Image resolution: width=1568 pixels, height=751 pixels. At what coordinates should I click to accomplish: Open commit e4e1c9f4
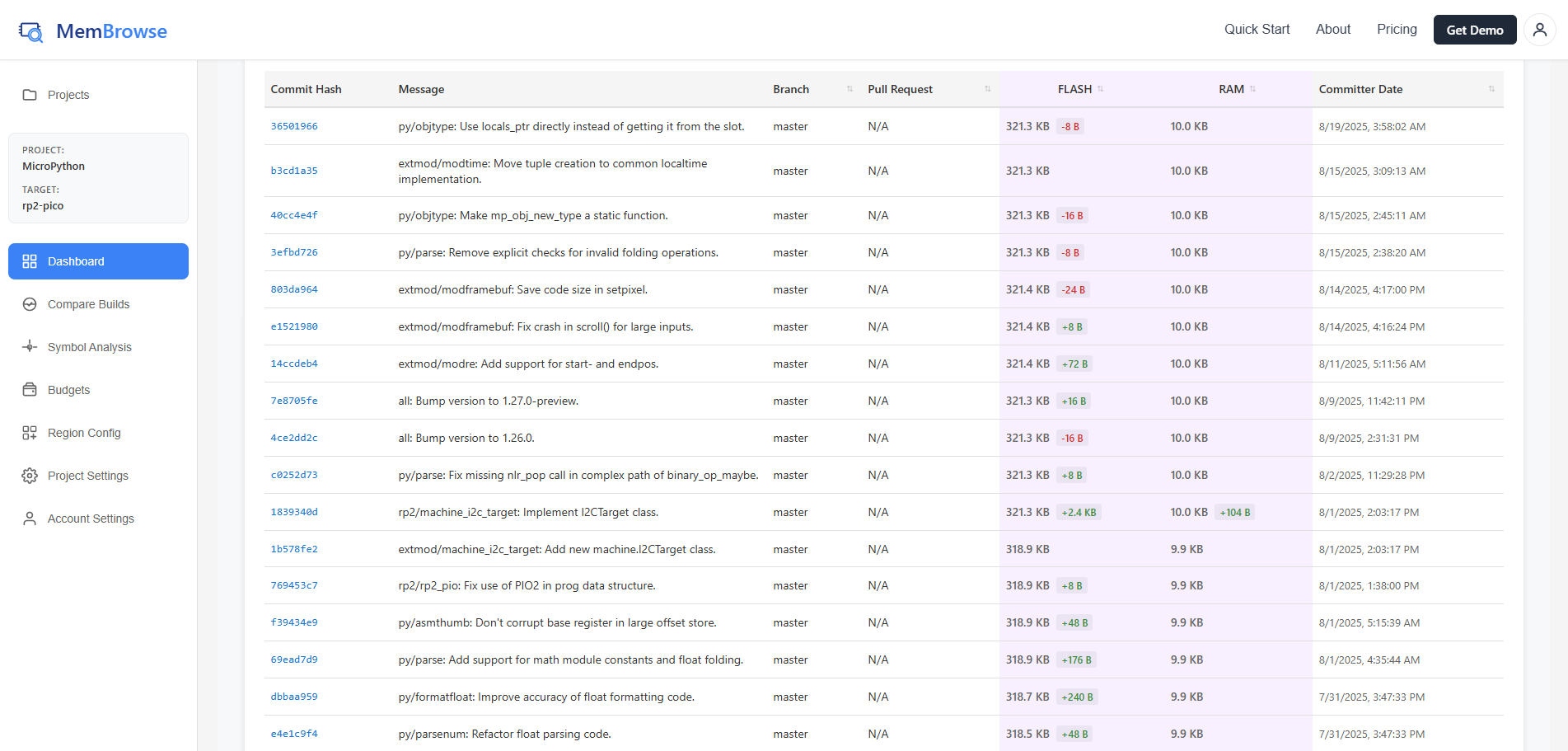(x=294, y=734)
